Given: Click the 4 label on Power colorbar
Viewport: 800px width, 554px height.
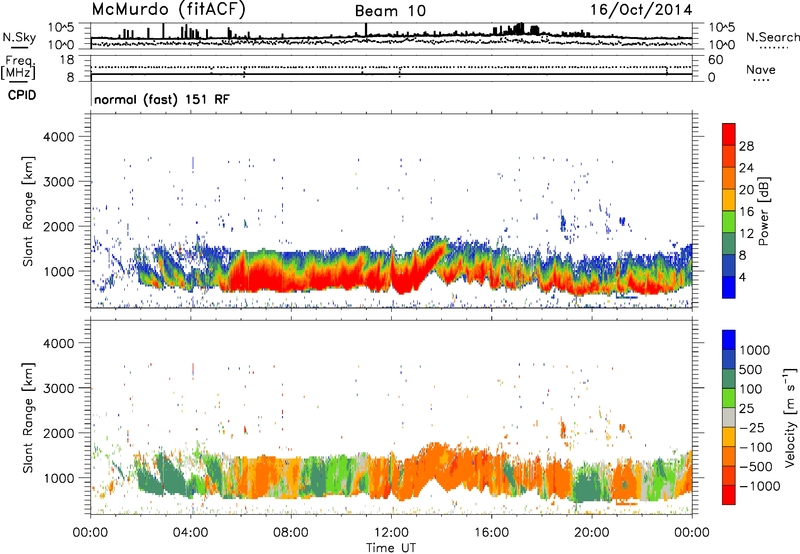Looking at the screenshot, I should [x=742, y=277].
